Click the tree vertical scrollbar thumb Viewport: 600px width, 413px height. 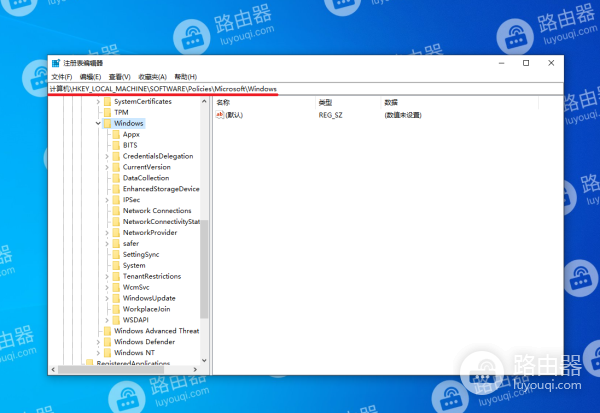[204, 269]
